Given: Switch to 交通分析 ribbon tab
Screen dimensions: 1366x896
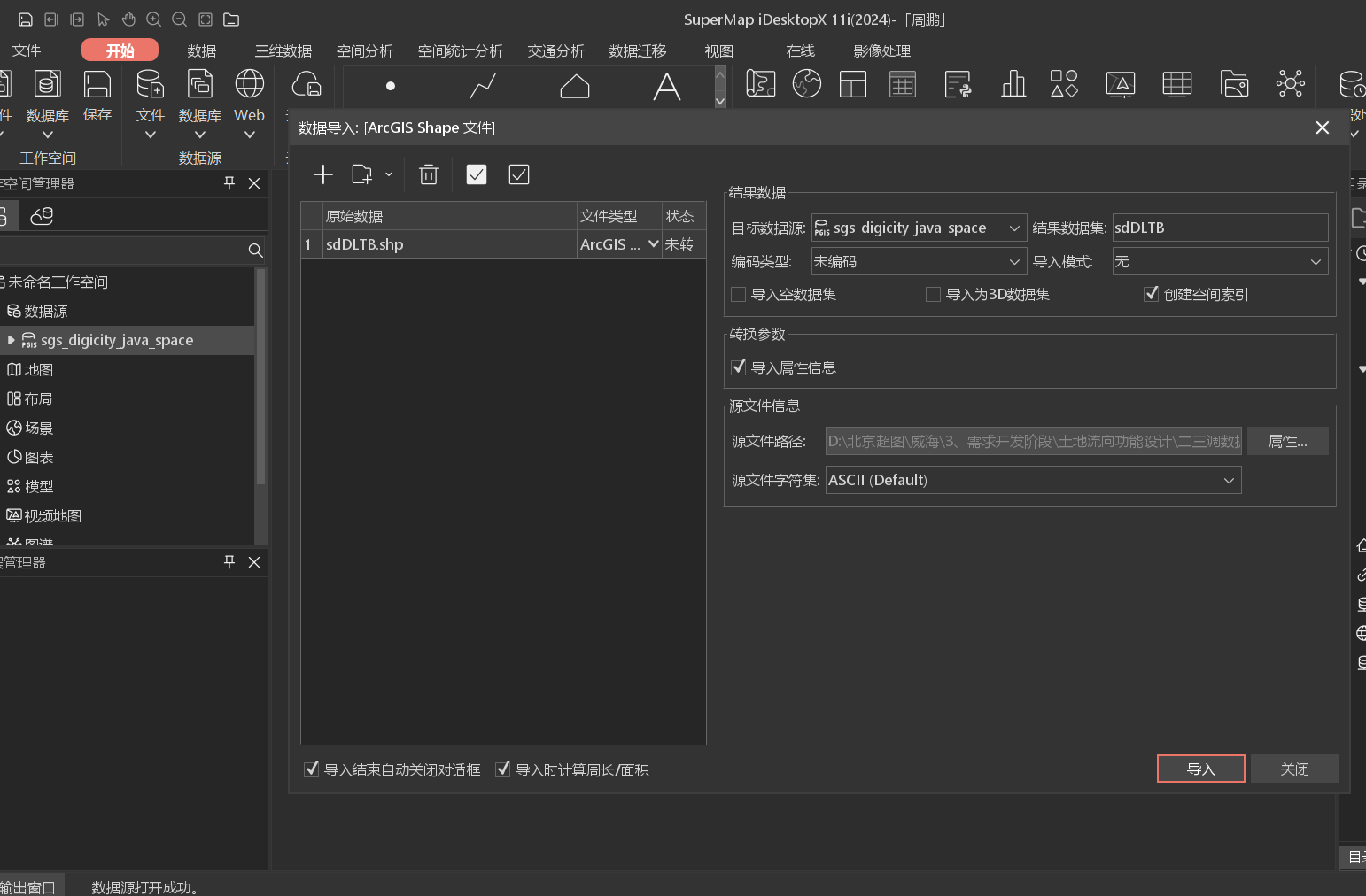Looking at the screenshot, I should (x=556, y=50).
